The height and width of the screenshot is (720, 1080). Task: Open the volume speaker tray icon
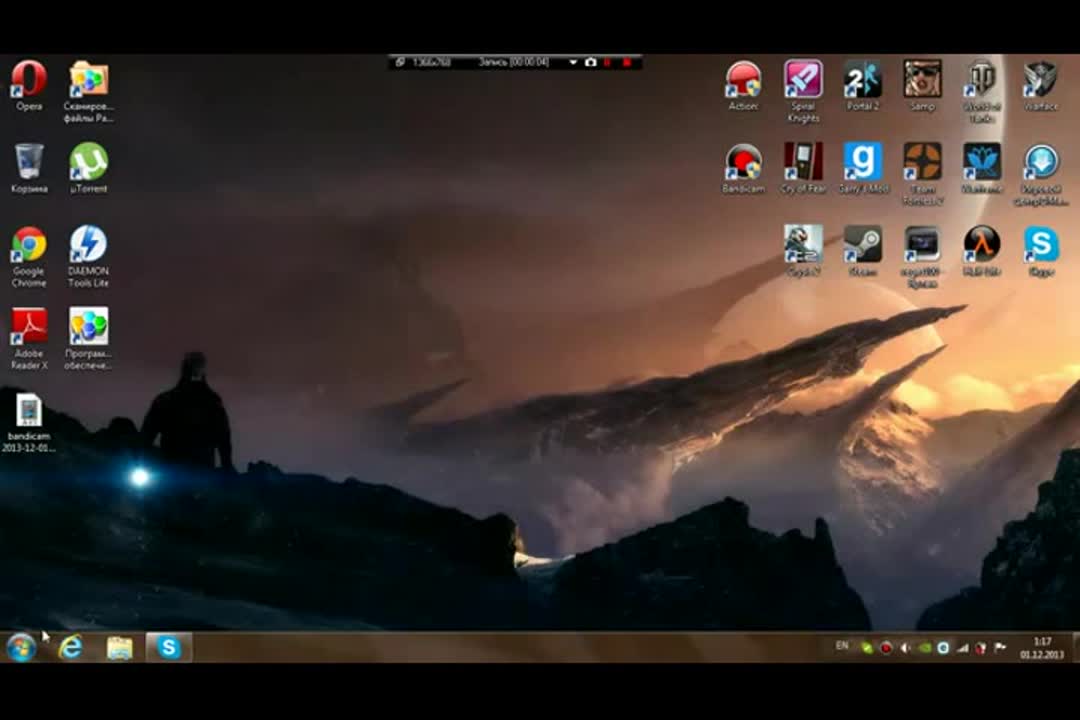[x=904, y=647]
